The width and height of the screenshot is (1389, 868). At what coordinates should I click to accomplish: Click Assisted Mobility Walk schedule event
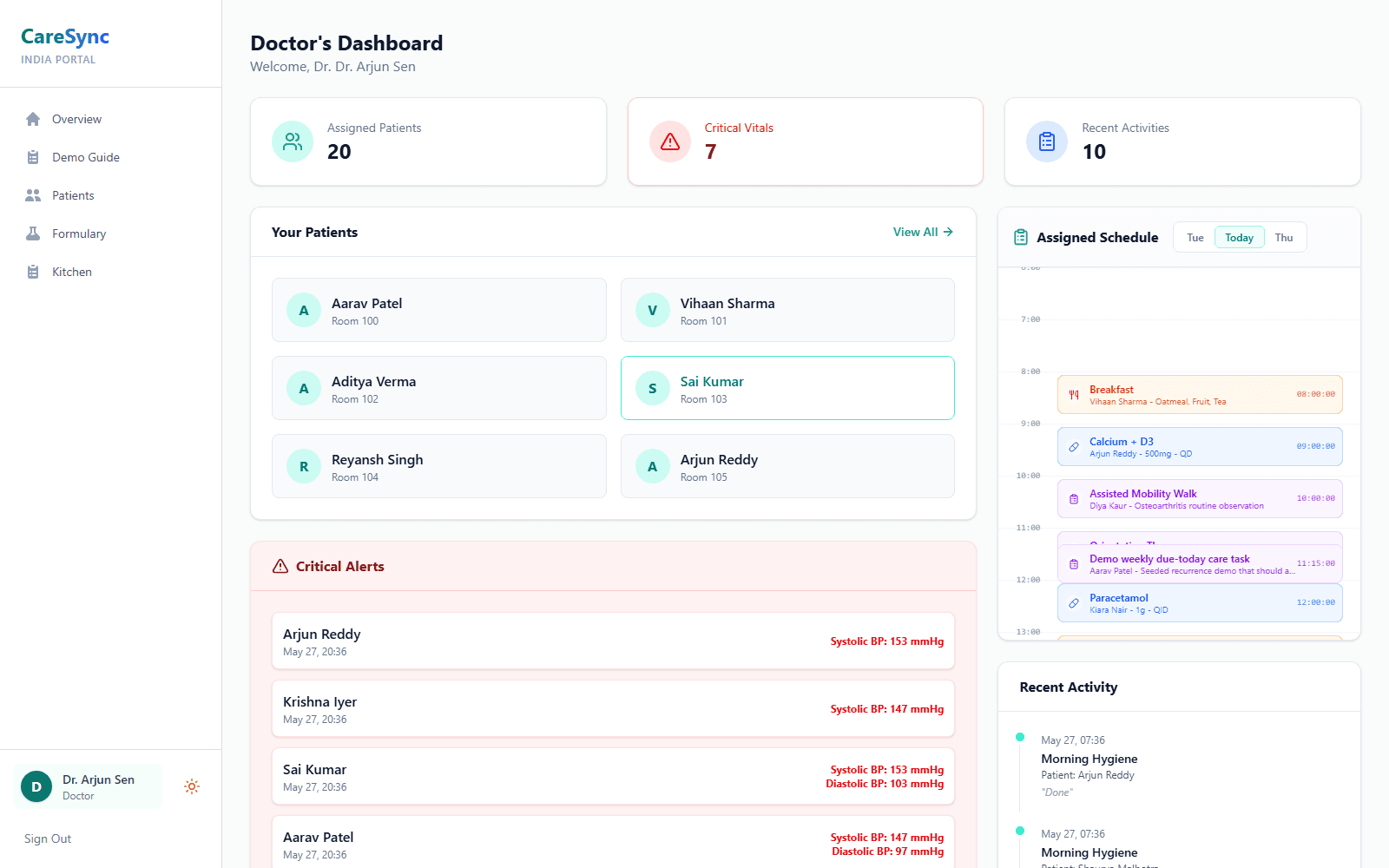coord(1200,499)
